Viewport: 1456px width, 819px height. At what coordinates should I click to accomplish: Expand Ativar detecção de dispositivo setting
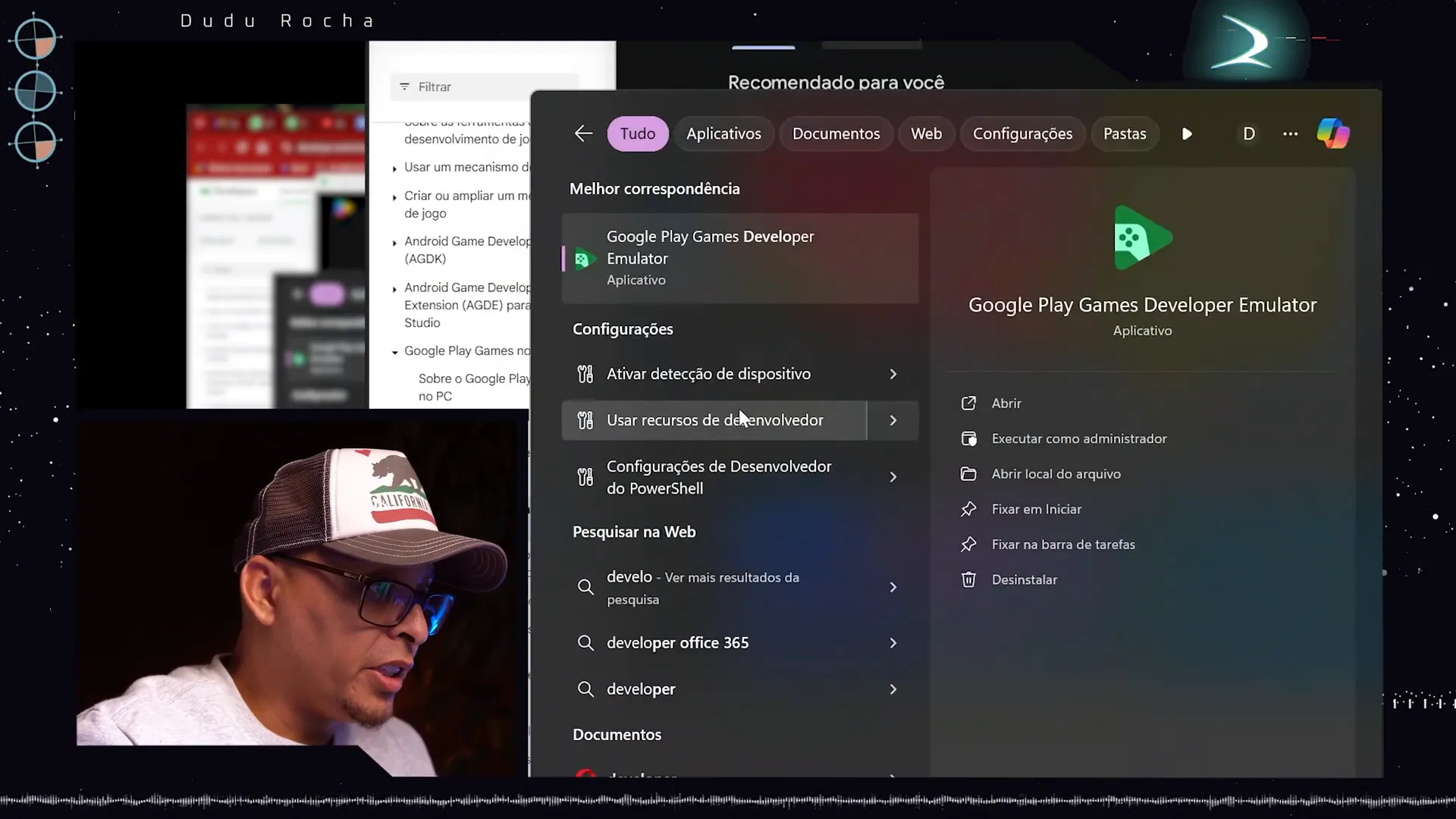click(x=893, y=373)
